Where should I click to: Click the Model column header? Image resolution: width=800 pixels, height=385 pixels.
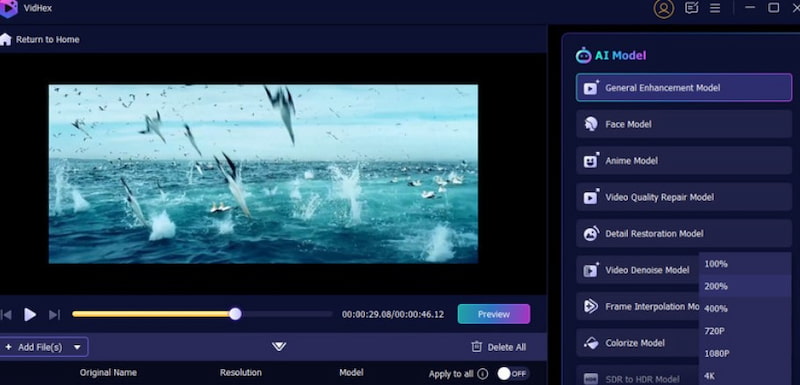click(x=351, y=373)
